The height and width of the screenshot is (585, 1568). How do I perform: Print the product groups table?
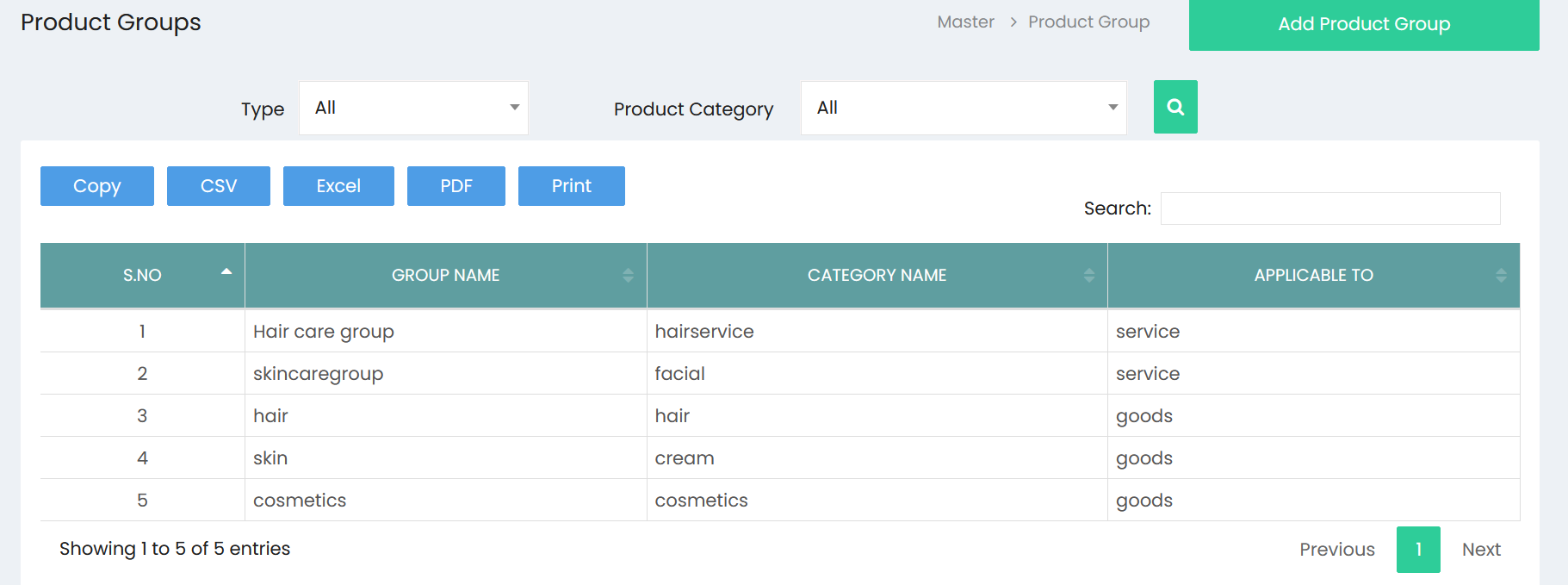(x=572, y=186)
